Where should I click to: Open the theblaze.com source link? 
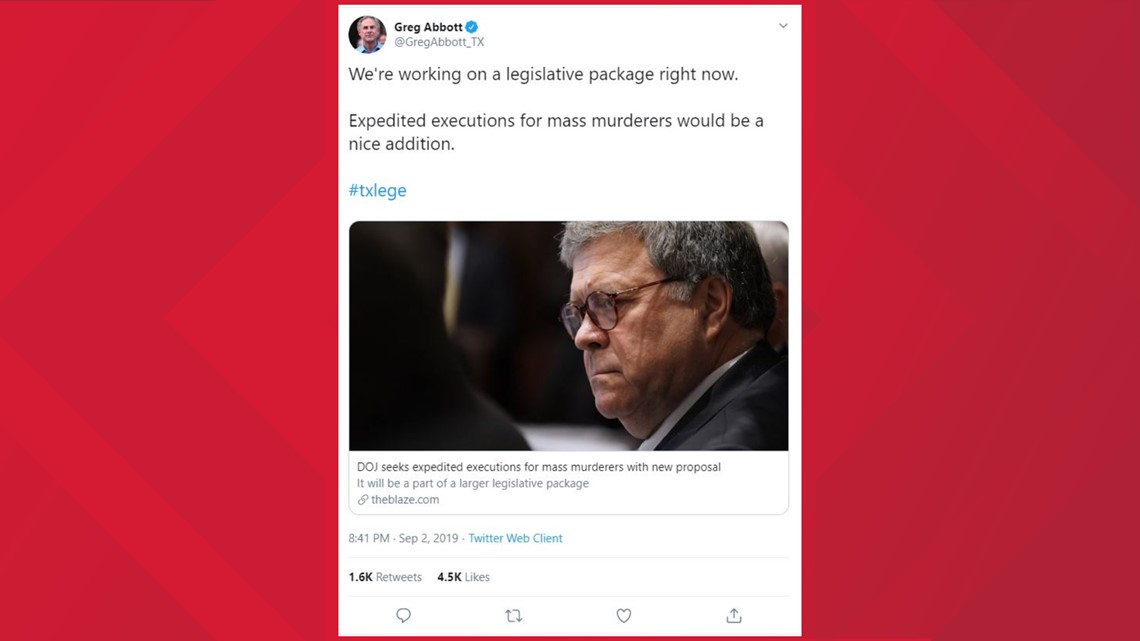pyautogui.click(x=405, y=500)
